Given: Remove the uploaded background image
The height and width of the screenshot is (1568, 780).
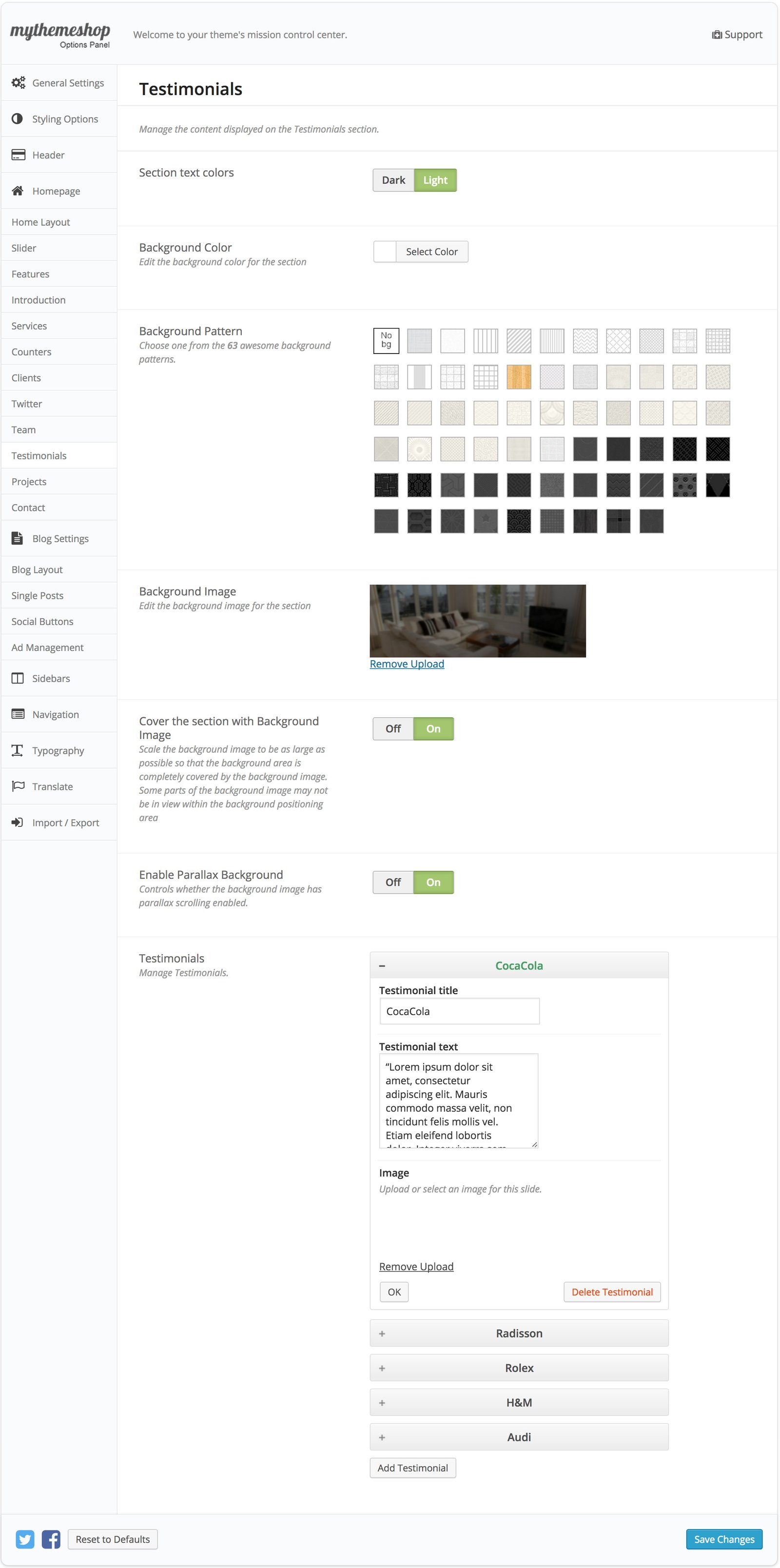Looking at the screenshot, I should (x=407, y=664).
